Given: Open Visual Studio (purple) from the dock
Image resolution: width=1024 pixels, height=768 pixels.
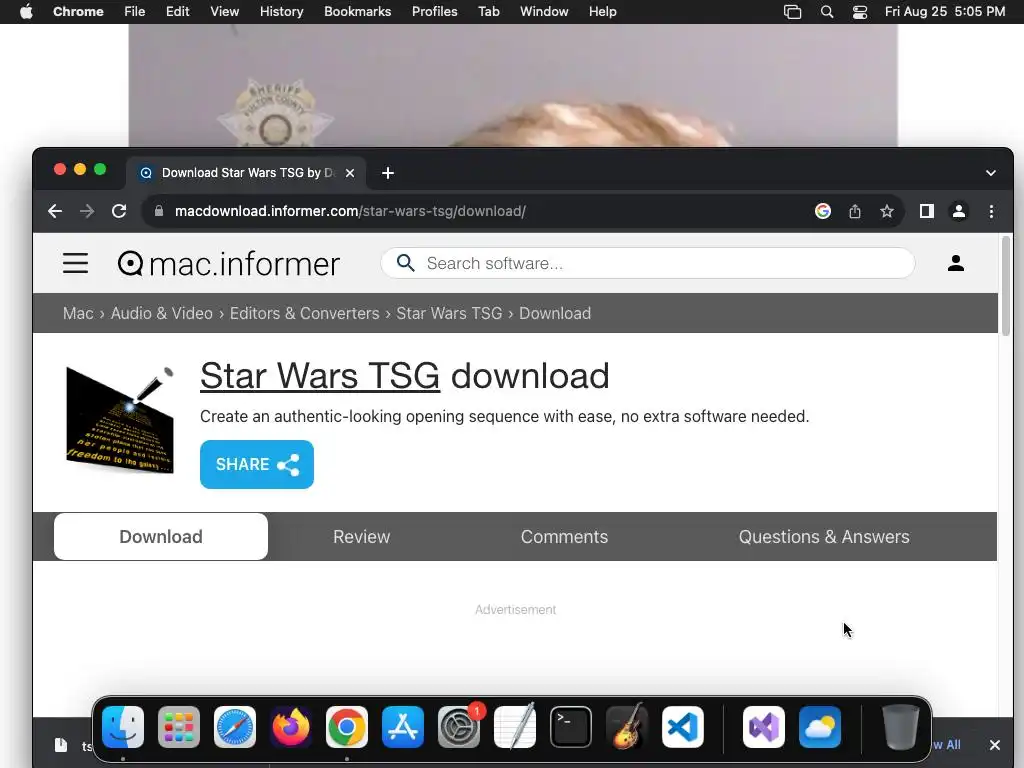Looking at the screenshot, I should pos(764,727).
